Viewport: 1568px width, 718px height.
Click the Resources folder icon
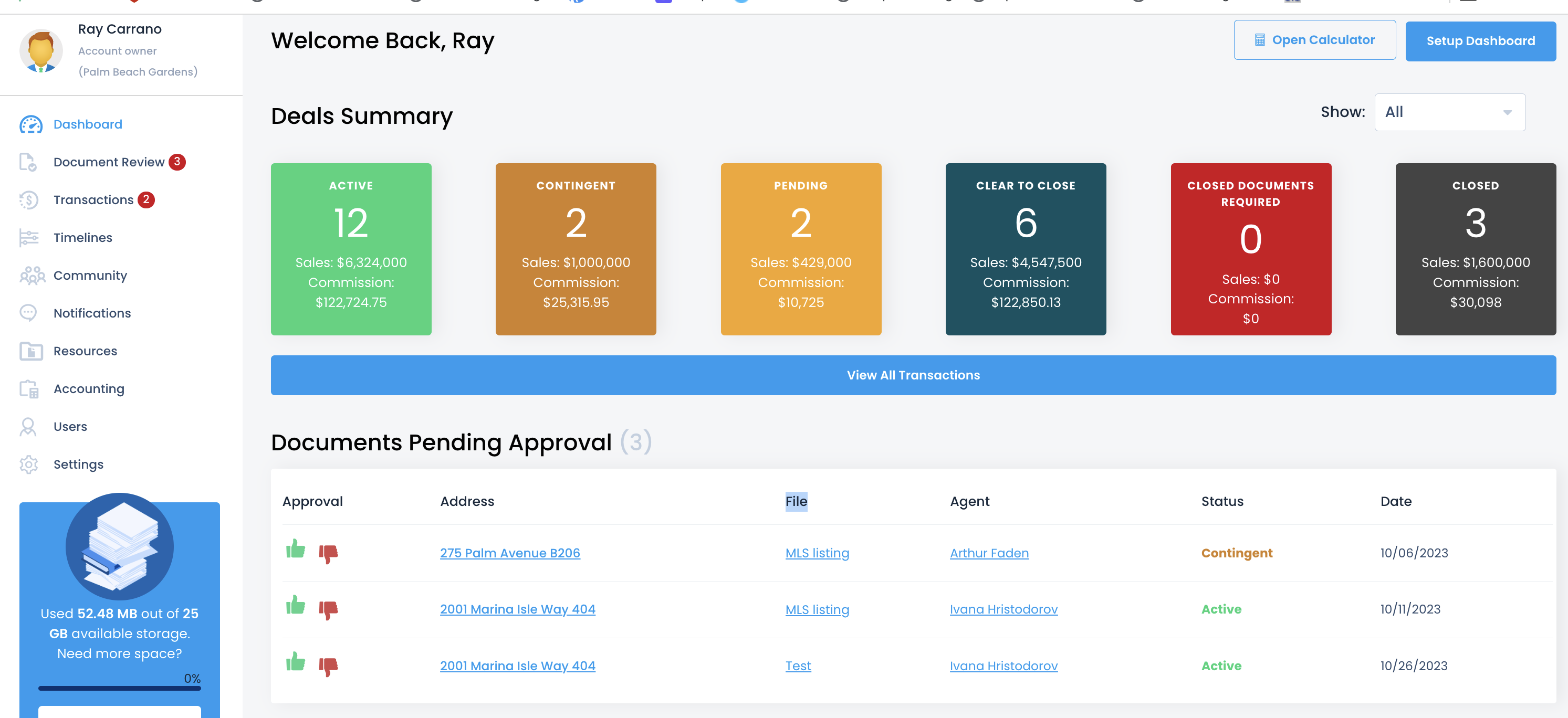[30, 351]
